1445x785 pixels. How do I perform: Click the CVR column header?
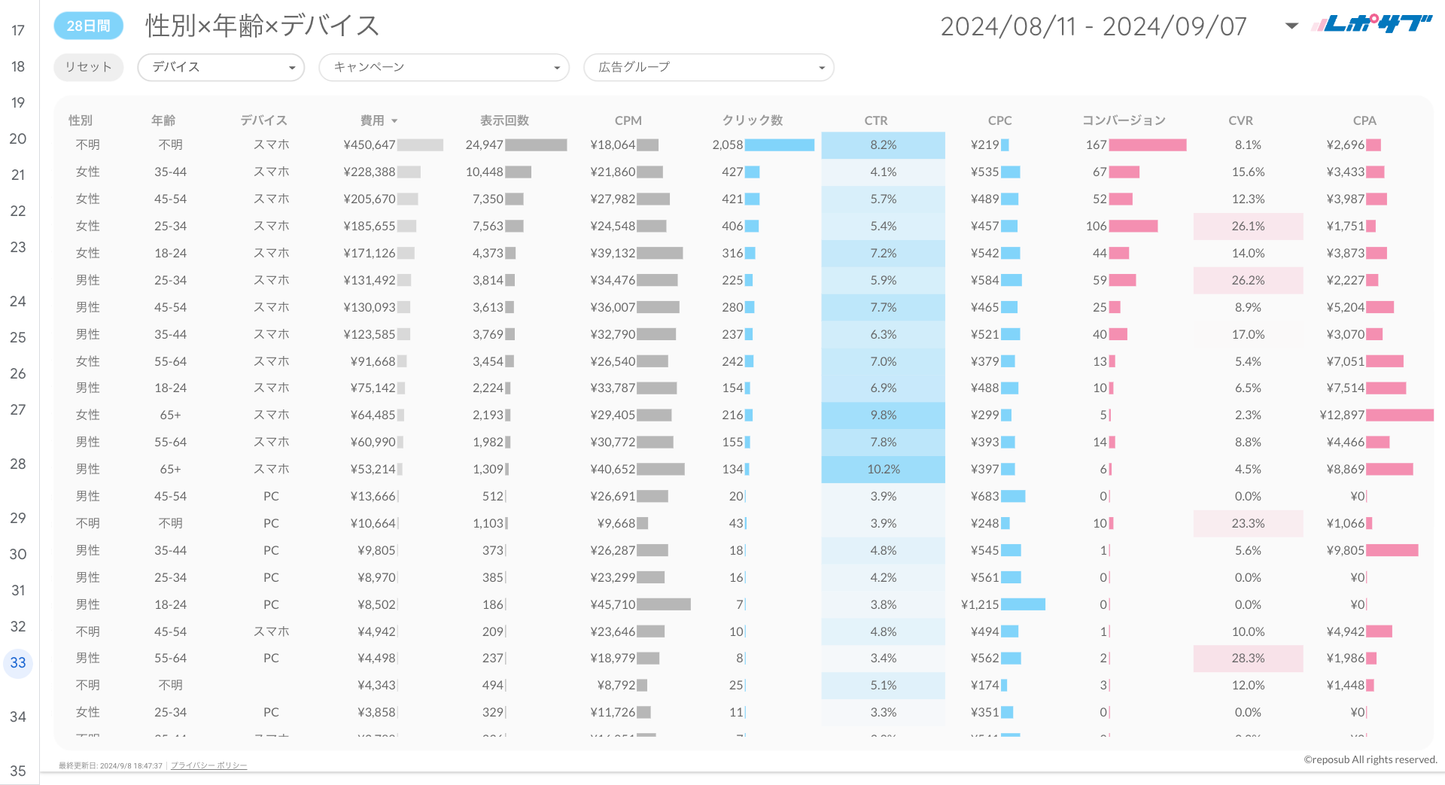(x=1240, y=120)
